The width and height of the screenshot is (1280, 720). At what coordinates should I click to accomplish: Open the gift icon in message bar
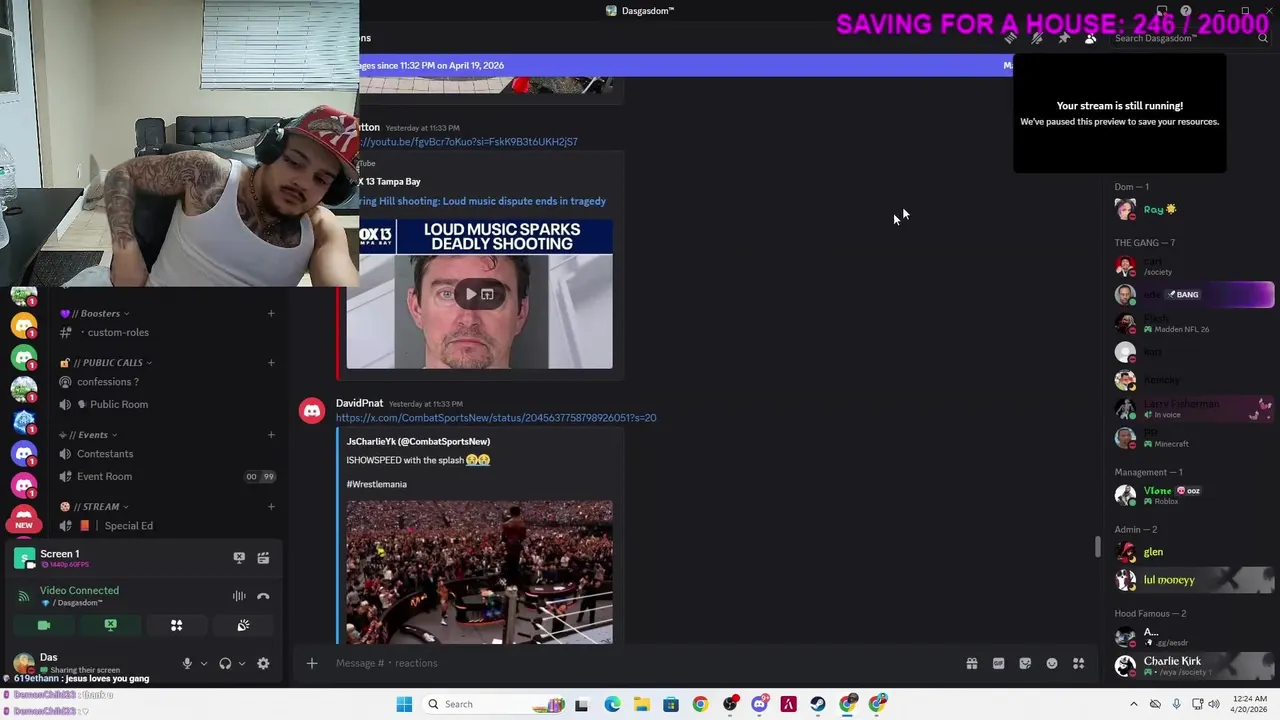972,663
